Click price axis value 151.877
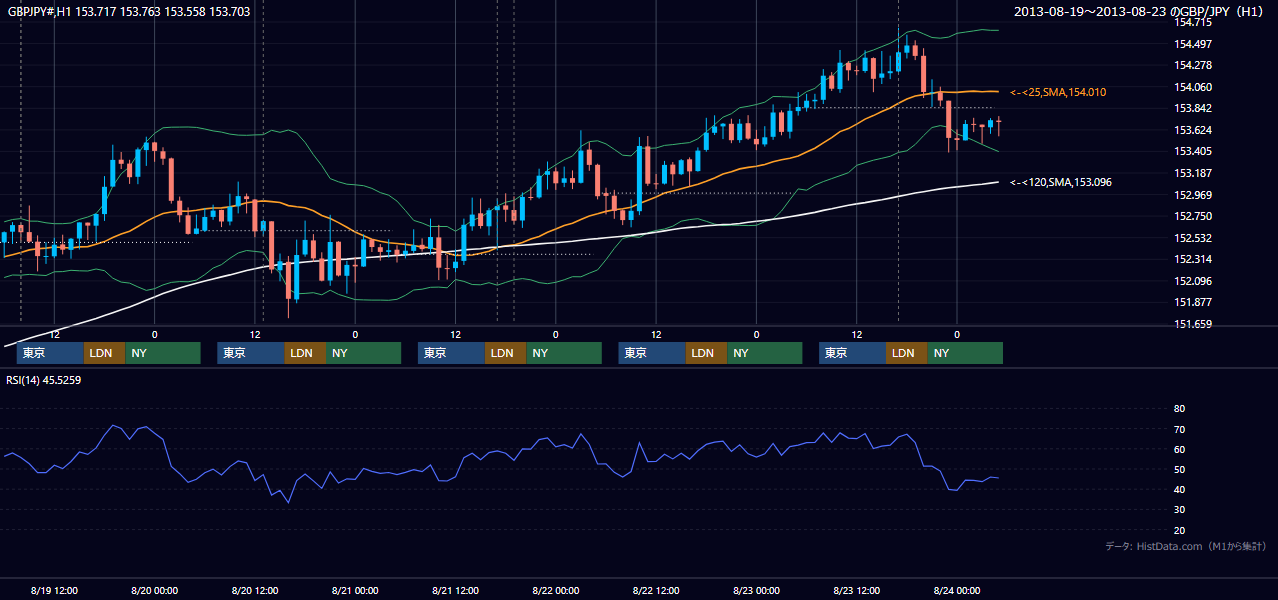 point(1194,302)
